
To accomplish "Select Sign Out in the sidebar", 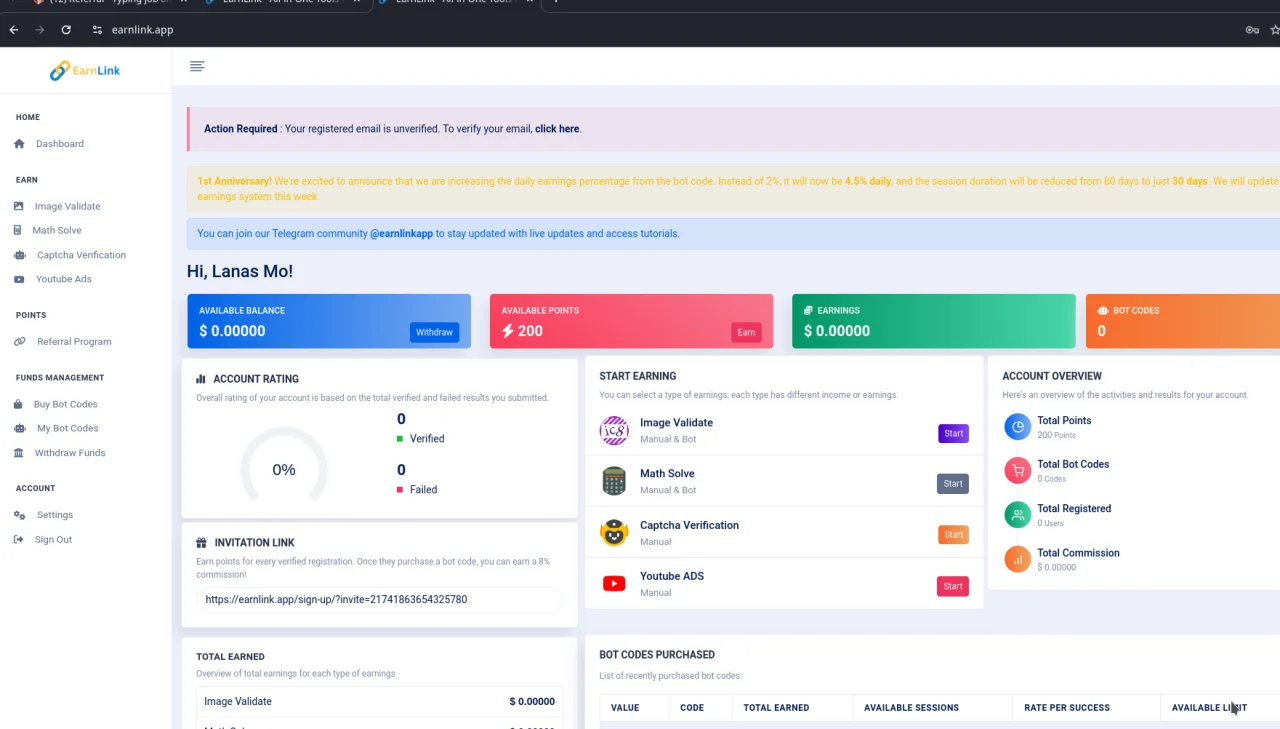I will 53,540.
